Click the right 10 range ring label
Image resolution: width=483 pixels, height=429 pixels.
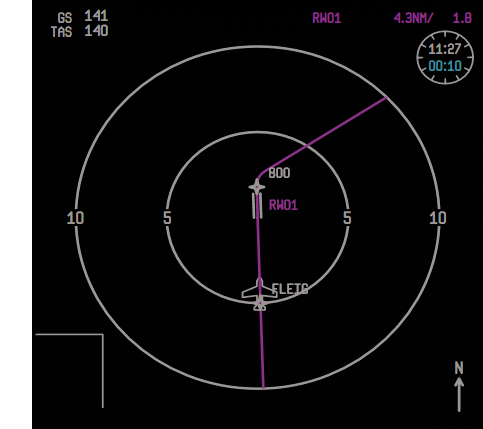(x=438, y=218)
